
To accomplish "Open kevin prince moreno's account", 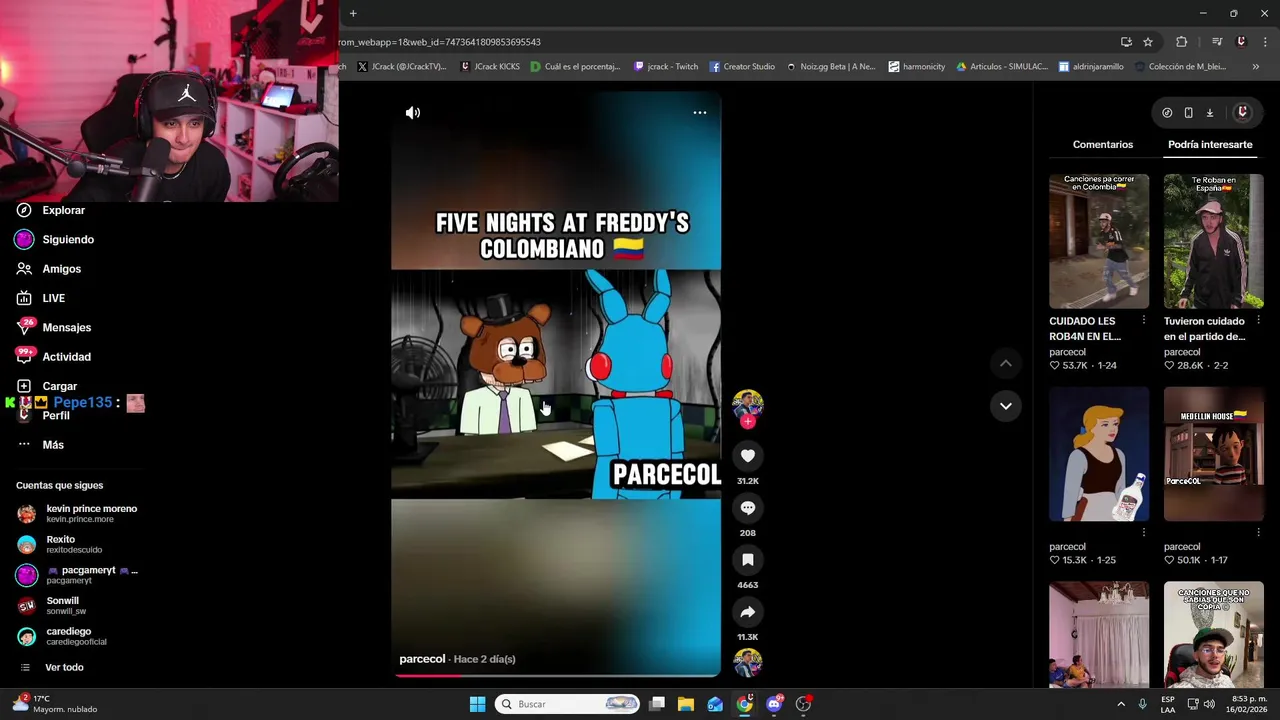I will point(78,514).
